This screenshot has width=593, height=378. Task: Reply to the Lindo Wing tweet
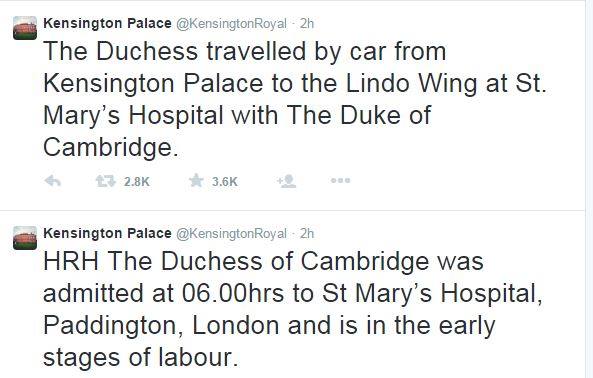[x=53, y=181]
